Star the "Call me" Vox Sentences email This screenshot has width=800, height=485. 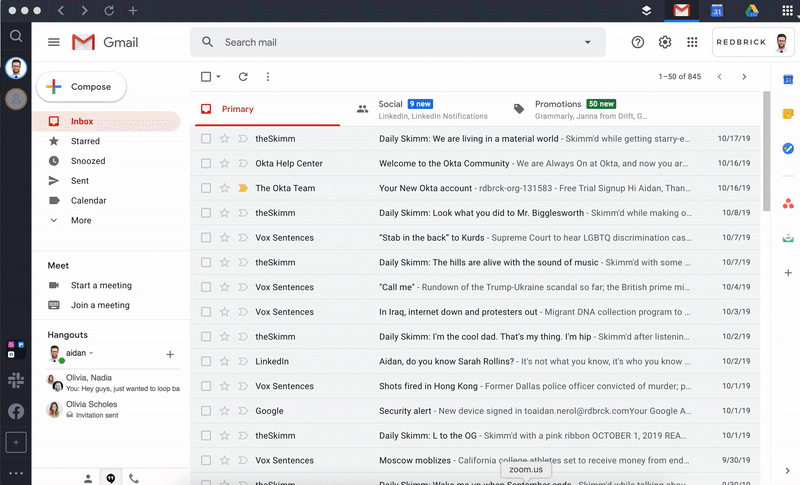click(x=224, y=287)
